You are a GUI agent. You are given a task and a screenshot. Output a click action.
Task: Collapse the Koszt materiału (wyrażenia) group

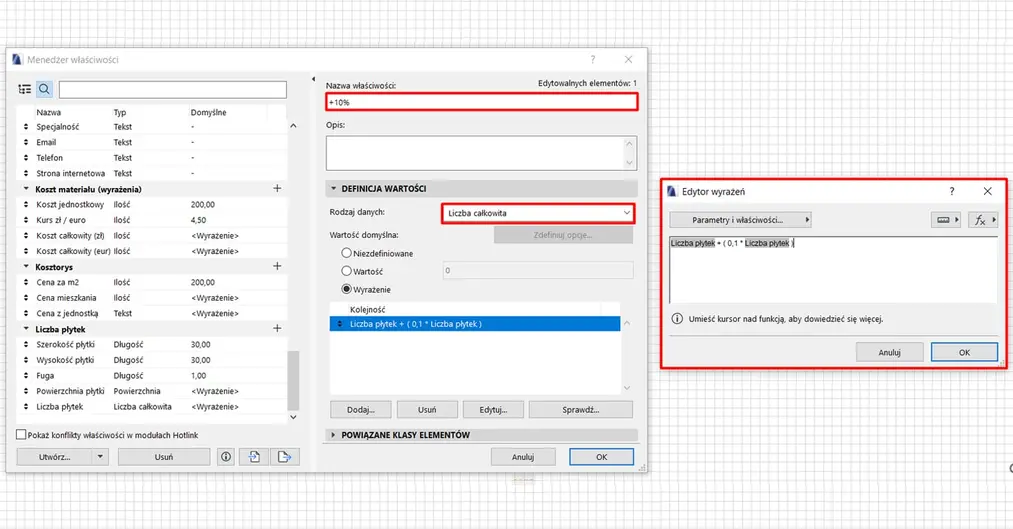point(26,189)
